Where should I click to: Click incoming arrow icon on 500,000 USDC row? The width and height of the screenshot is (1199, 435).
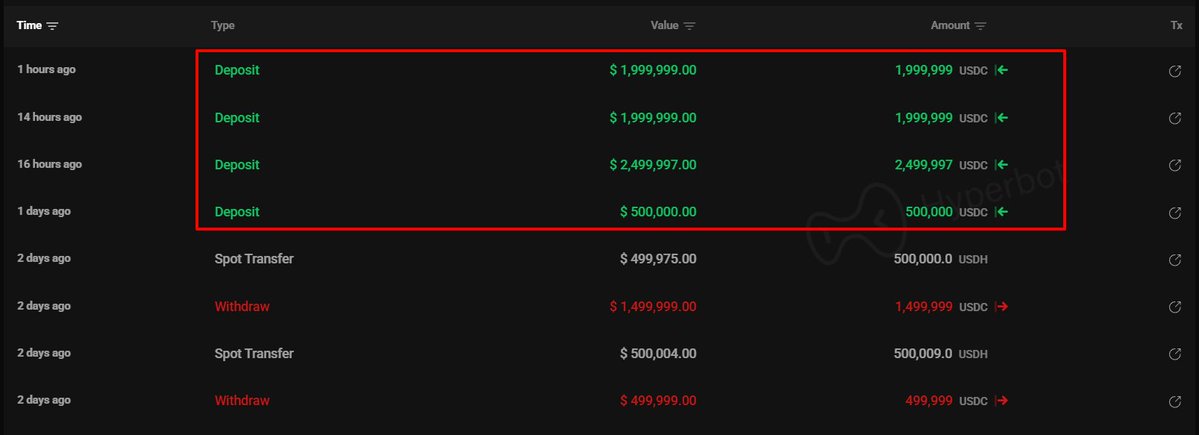point(1002,212)
